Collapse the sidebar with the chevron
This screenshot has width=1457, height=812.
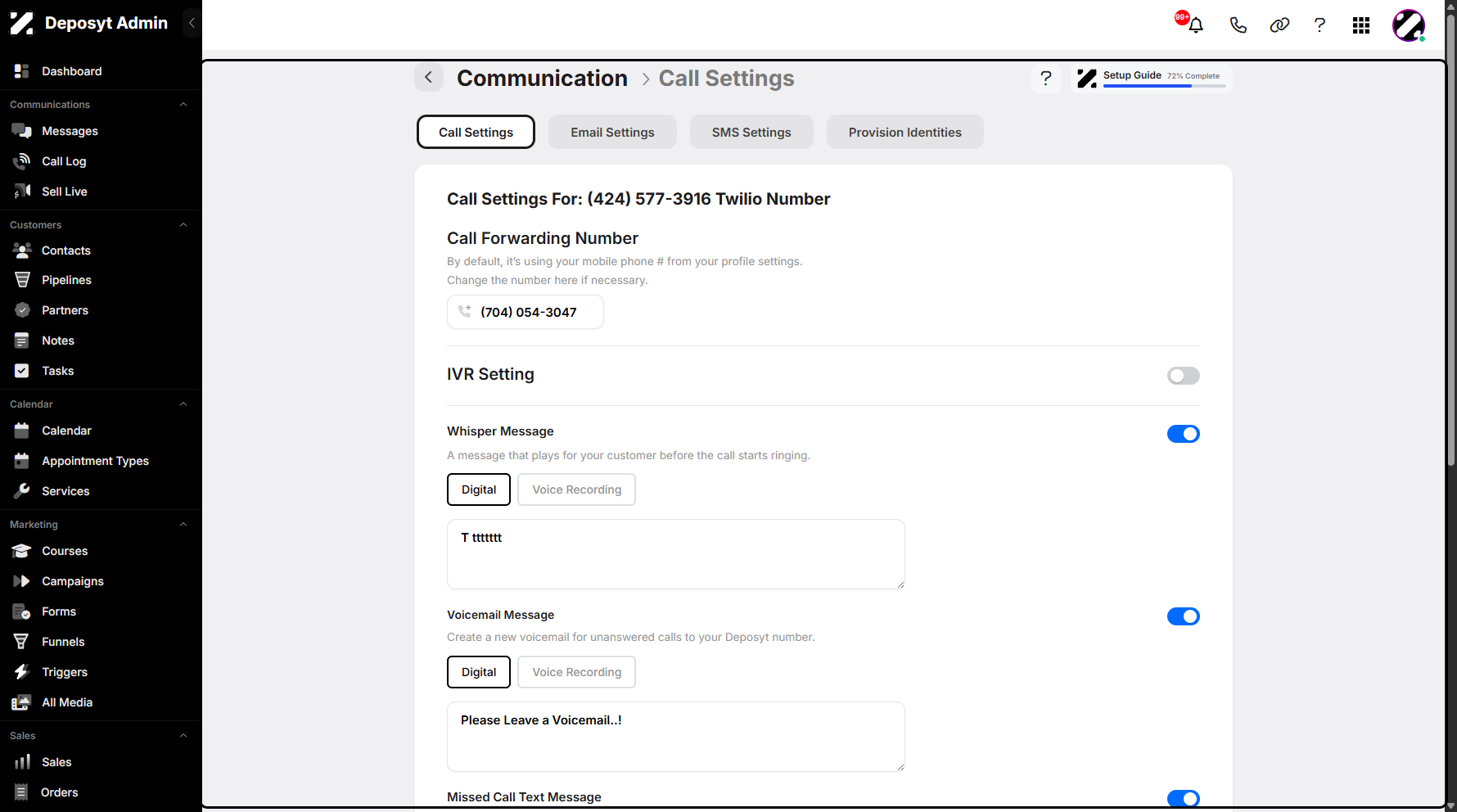[192, 23]
